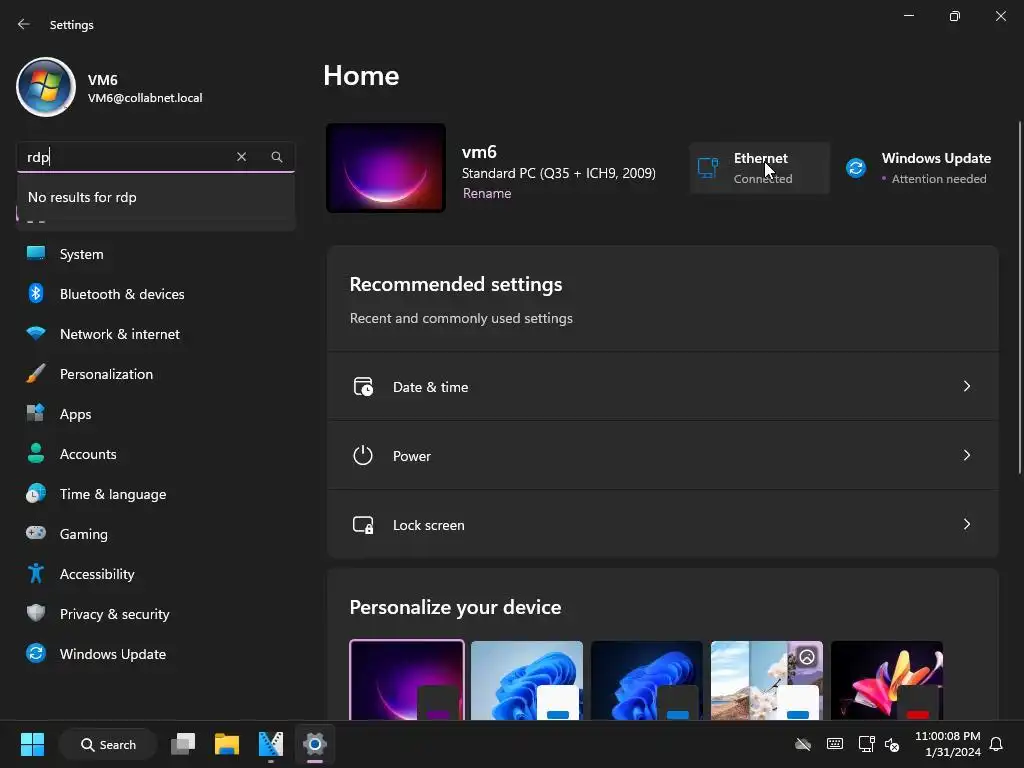Click the Lock screen icon
This screenshot has width=1024, height=768.
pos(363,524)
